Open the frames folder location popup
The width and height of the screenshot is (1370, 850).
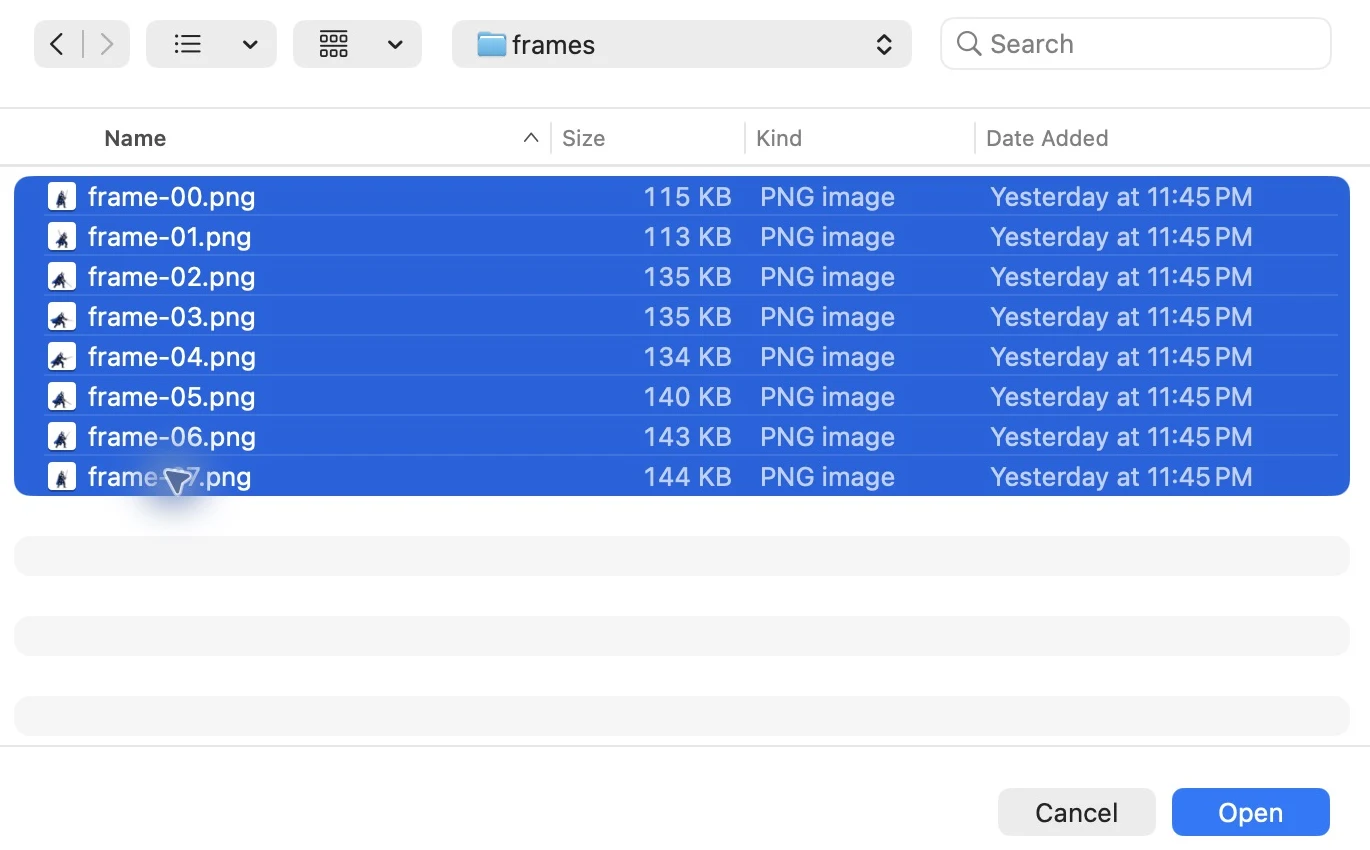tap(682, 44)
